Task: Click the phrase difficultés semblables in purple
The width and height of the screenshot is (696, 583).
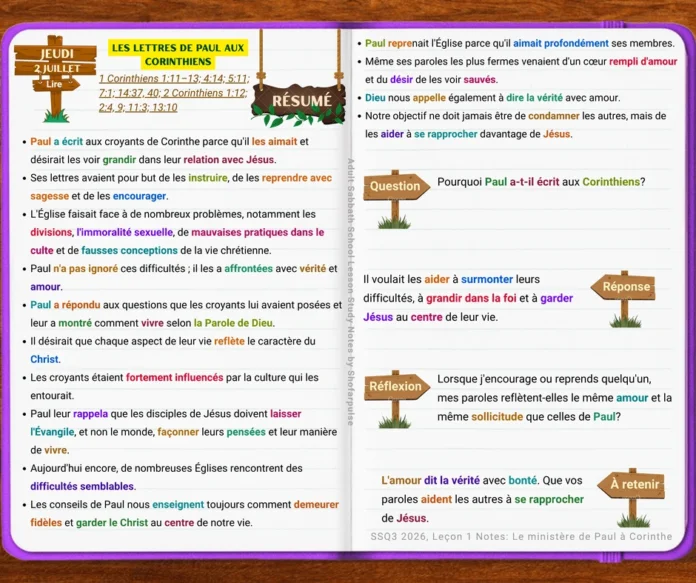Action: (82, 486)
